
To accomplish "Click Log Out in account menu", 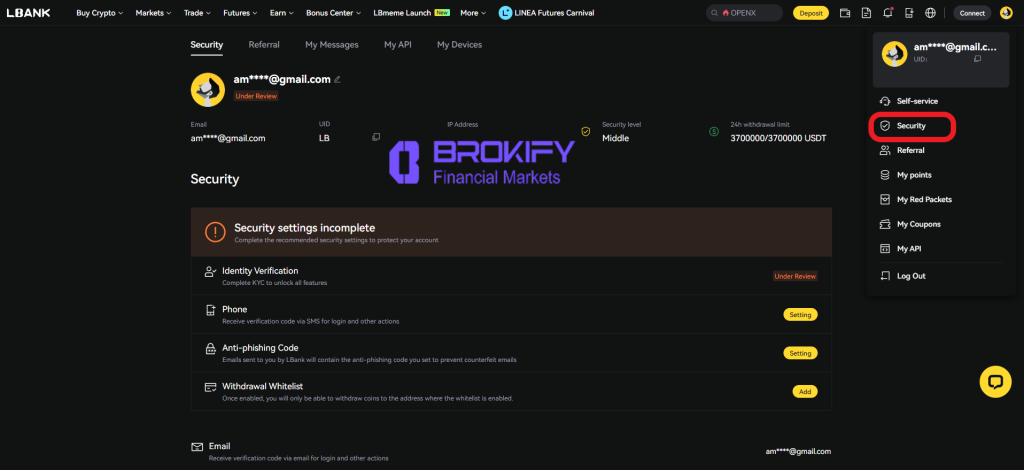I will [911, 276].
